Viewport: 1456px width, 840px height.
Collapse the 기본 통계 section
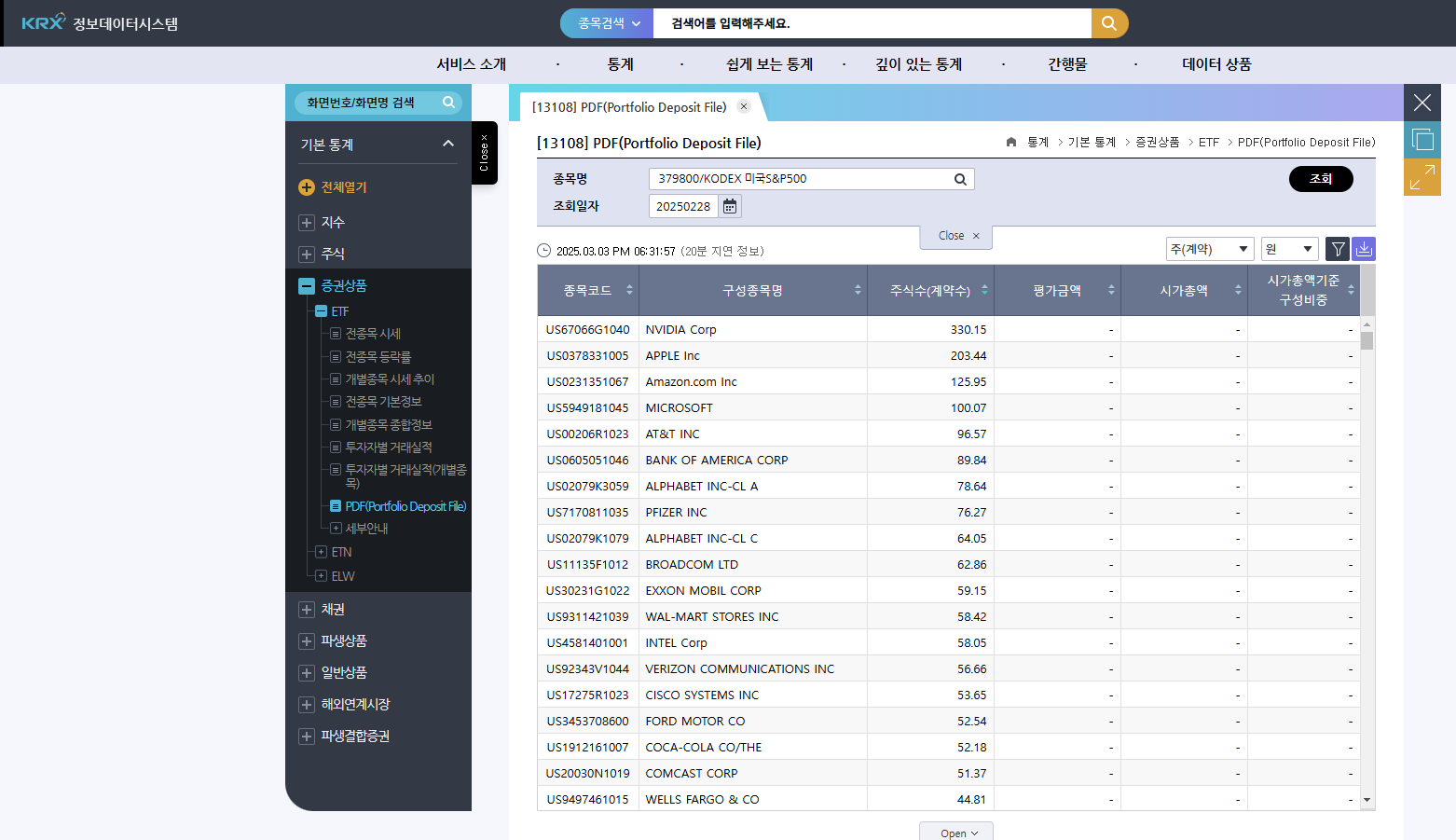[448, 144]
